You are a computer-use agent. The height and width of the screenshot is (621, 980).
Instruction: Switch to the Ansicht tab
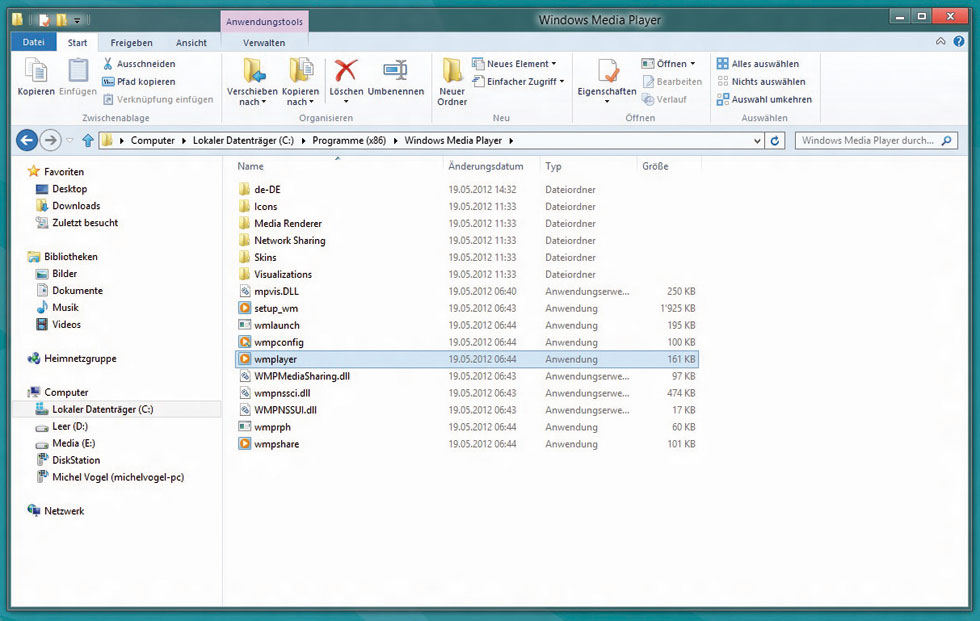(x=191, y=42)
